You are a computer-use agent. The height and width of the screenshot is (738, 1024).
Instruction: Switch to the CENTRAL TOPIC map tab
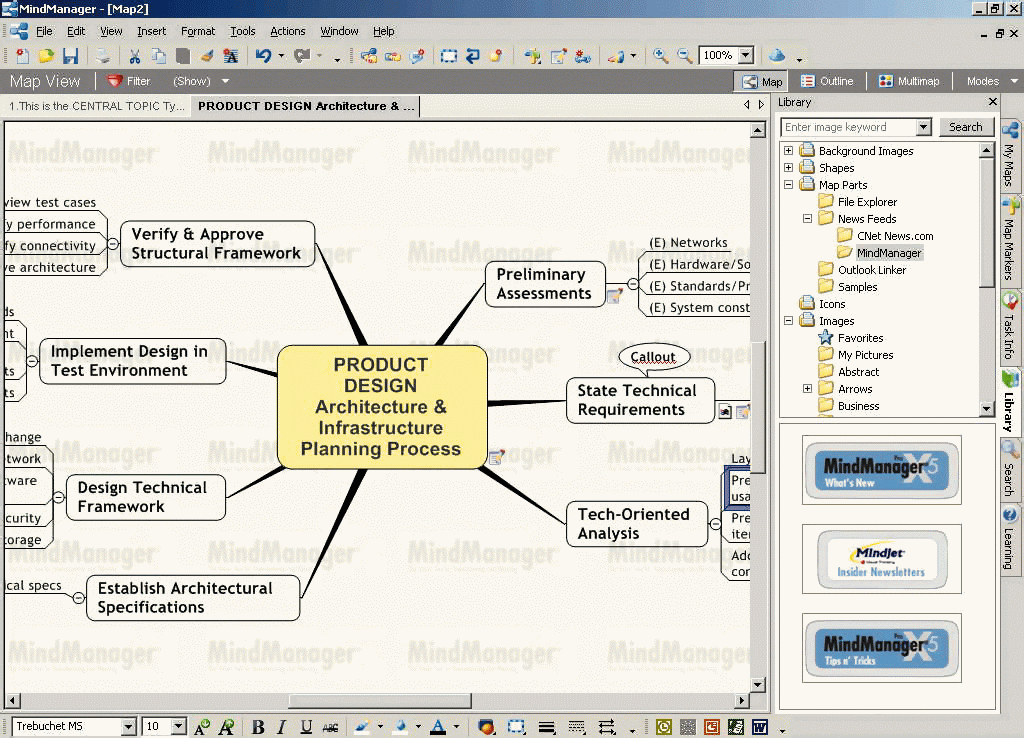(x=97, y=106)
